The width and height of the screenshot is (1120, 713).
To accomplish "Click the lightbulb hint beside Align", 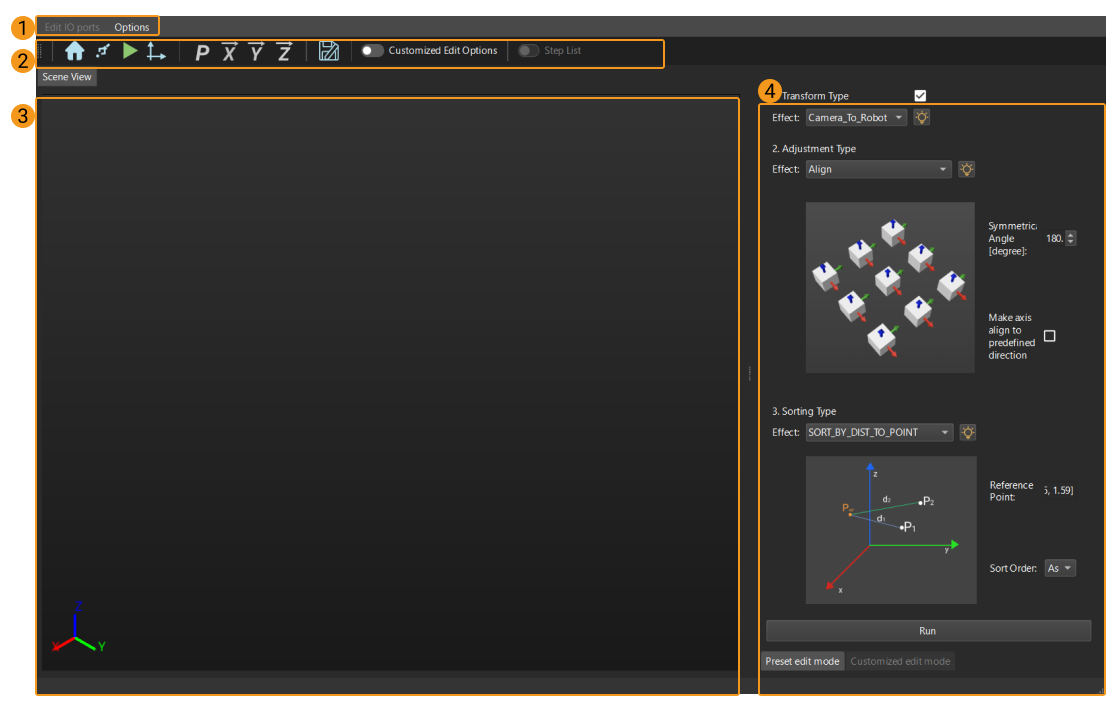I will (966, 169).
